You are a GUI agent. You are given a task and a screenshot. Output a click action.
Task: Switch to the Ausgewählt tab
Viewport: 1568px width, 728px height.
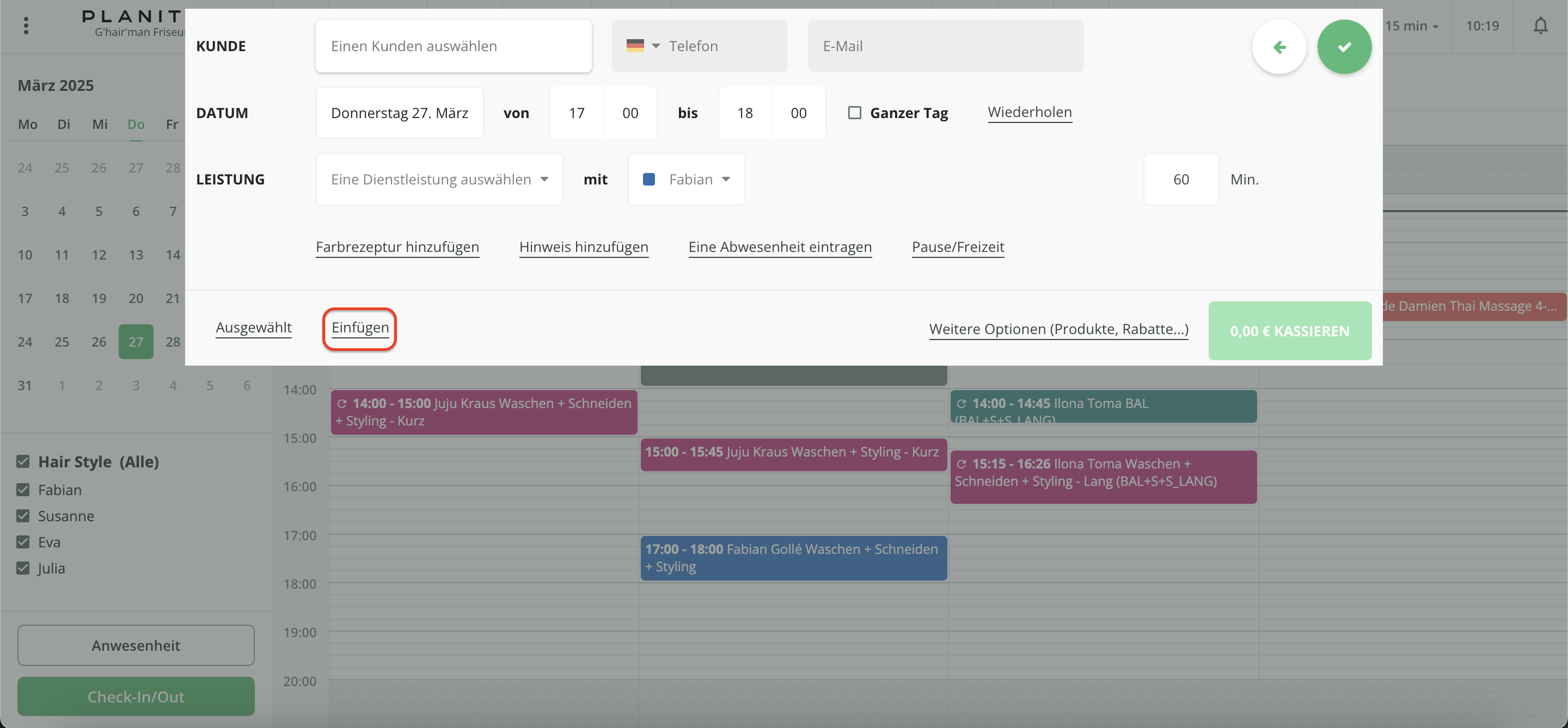pos(254,327)
